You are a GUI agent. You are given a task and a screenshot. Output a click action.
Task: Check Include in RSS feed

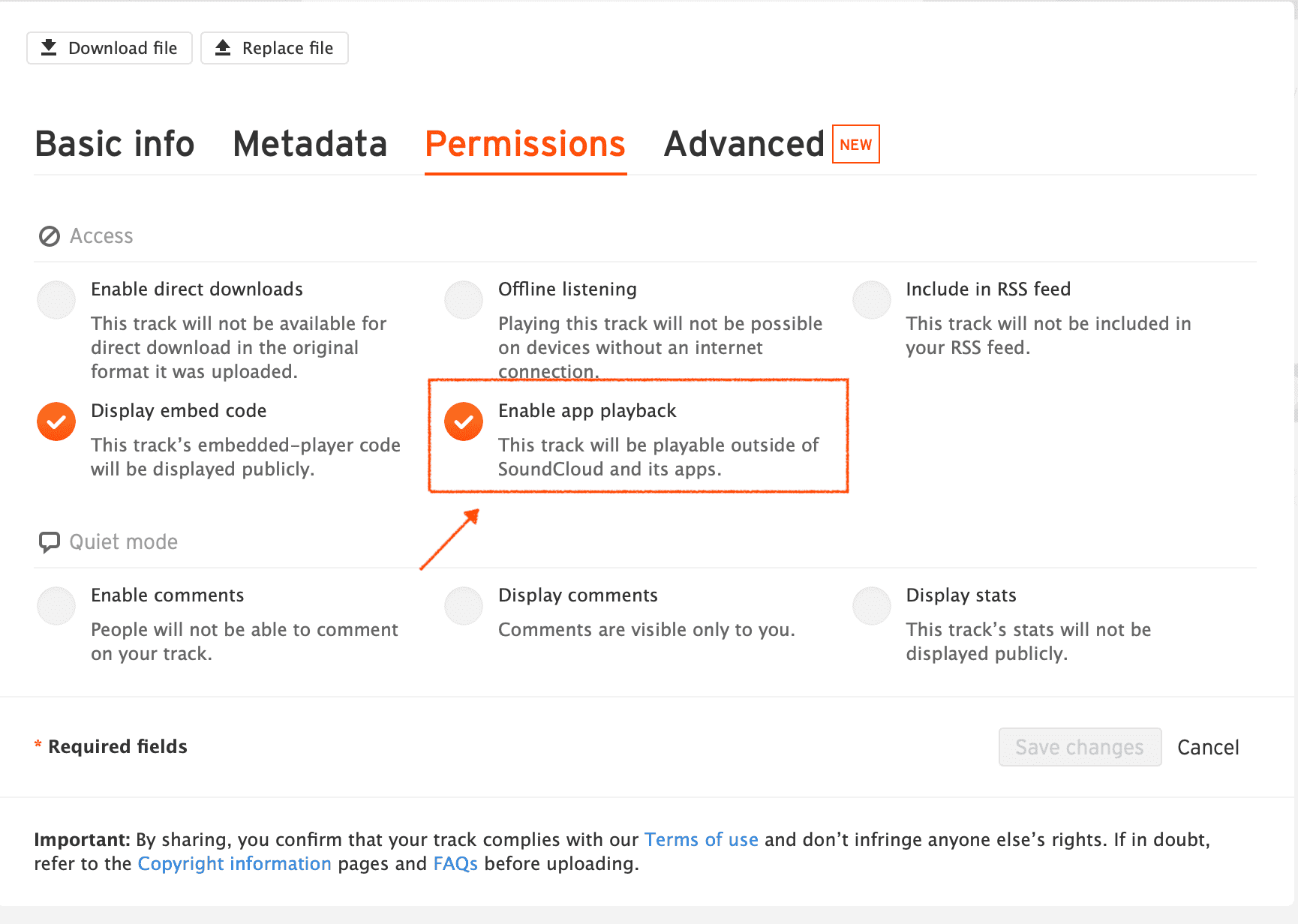tap(872, 300)
